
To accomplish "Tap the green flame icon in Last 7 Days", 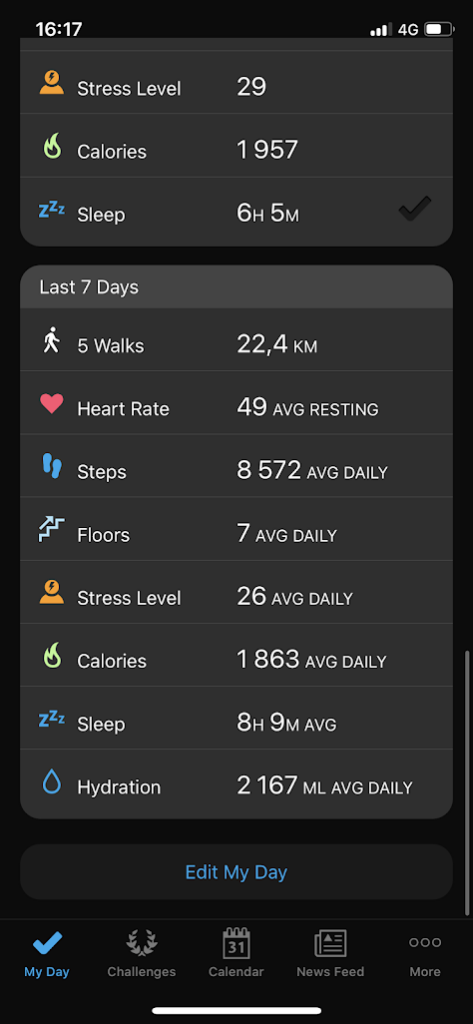I will tap(52, 656).
